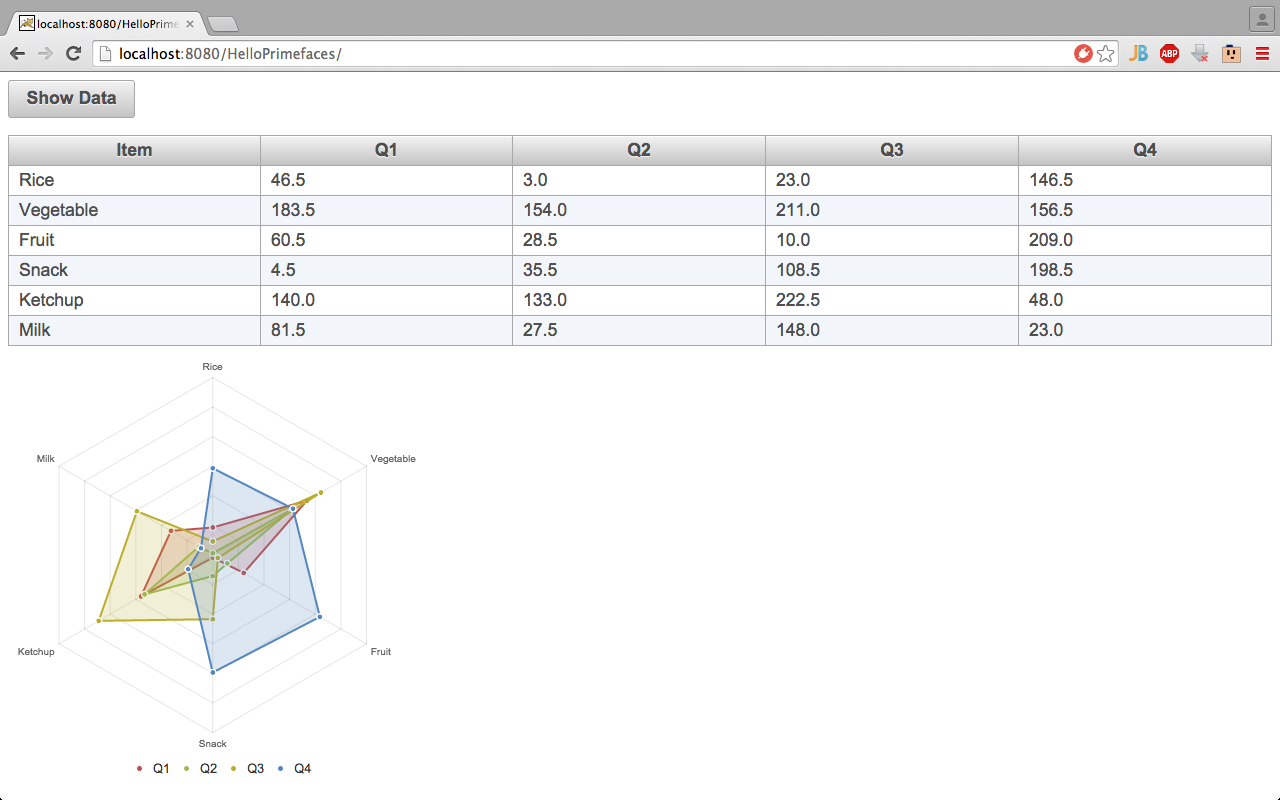Click the page info icon in the address bar
The width and height of the screenshot is (1280, 800).
tap(105, 53)
